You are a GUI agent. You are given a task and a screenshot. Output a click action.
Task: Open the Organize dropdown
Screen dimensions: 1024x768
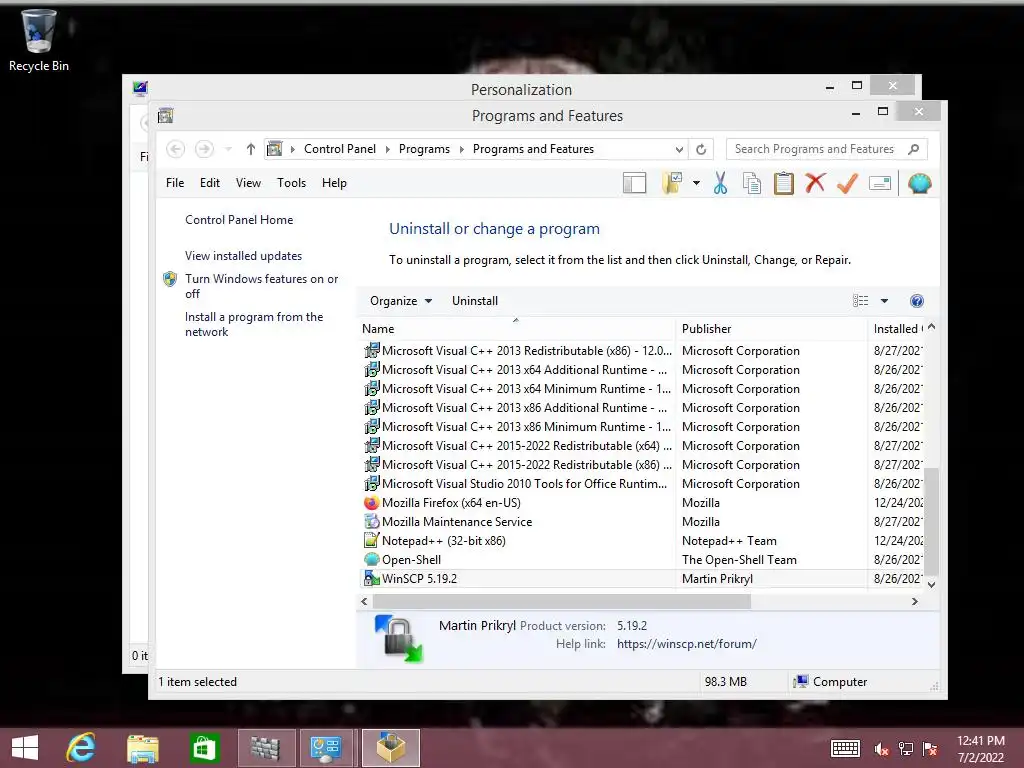click(401, 301)
